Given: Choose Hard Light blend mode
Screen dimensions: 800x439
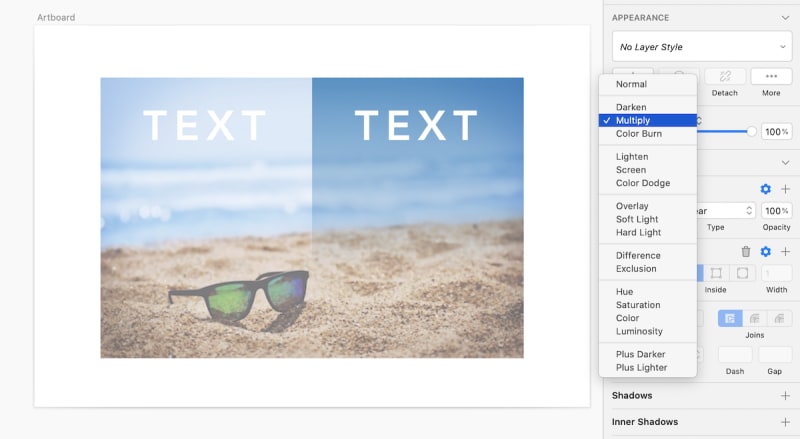Looking at the screenshot, I should point(648,233).
